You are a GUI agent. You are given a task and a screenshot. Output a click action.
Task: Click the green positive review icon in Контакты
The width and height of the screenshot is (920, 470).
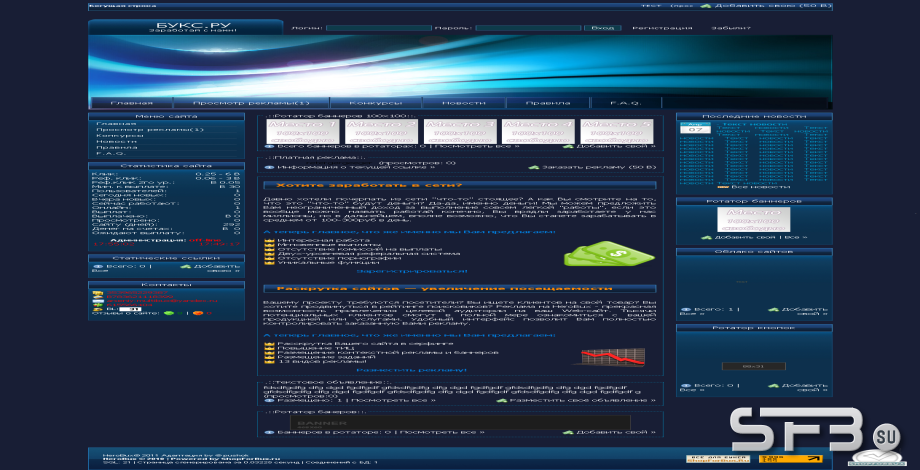(x=168, y=313)
